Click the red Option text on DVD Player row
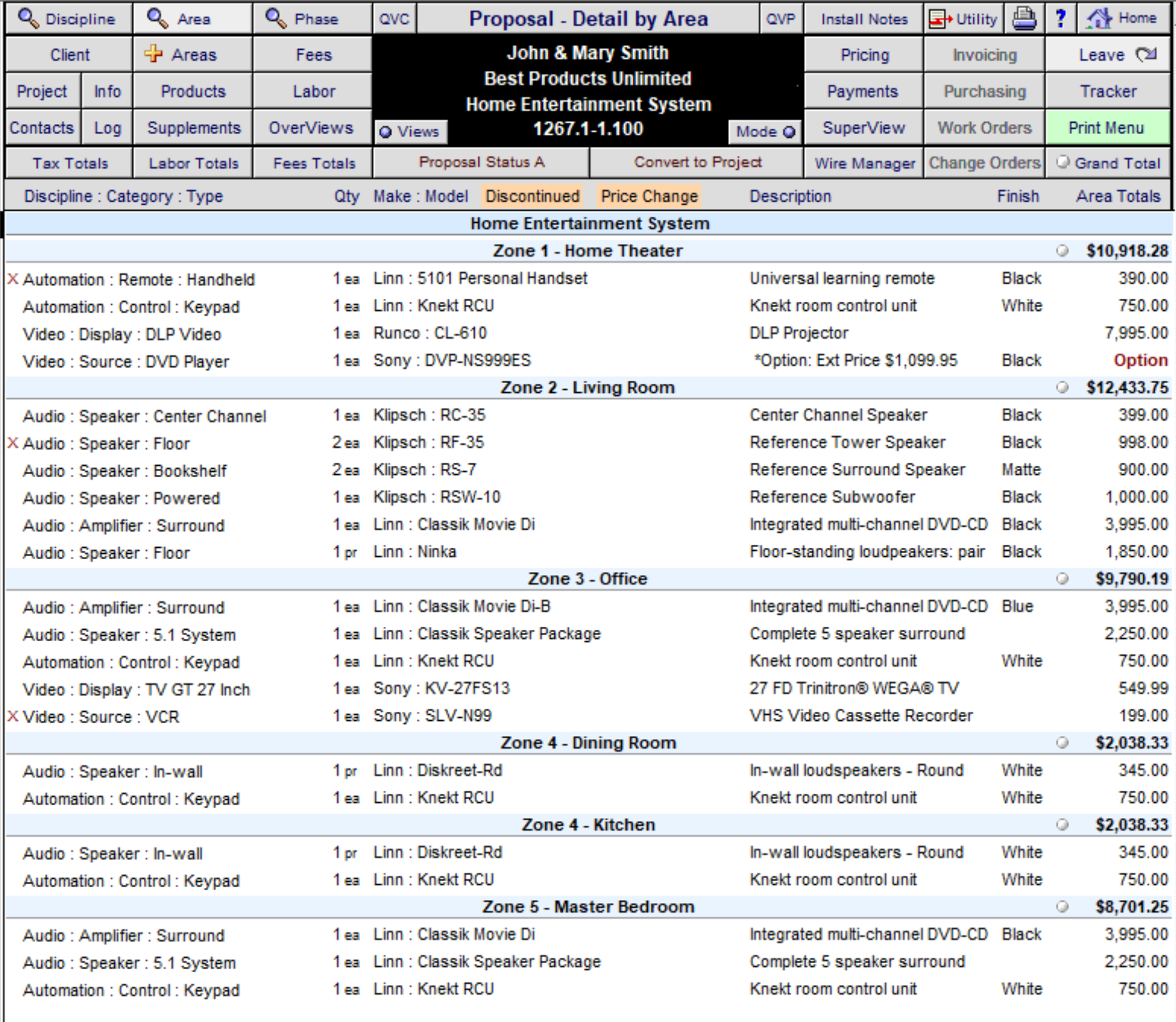 tap(1140, 360)
